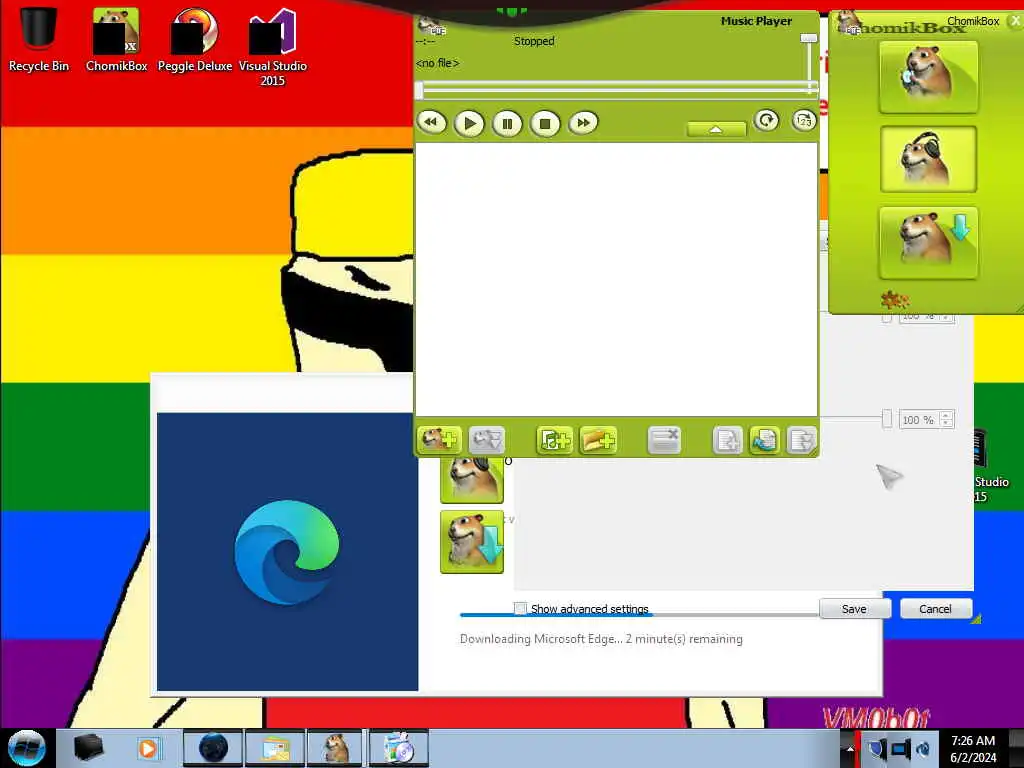Click the playlist document dropdown icon

pyautogui.click(x=802, y=440)
